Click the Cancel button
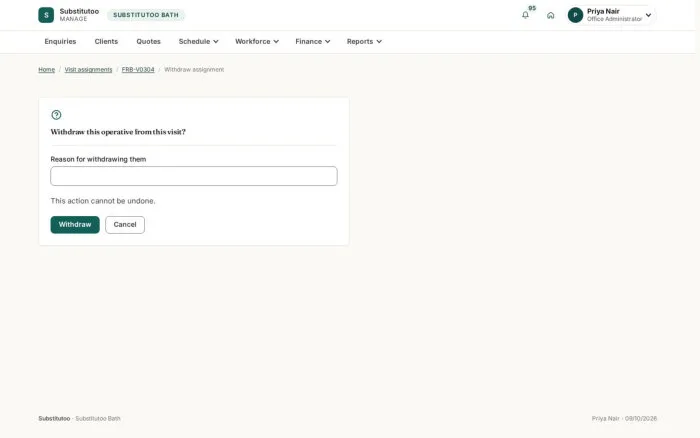This screenshot has width=700, height=438. click(x=125, y=225)
